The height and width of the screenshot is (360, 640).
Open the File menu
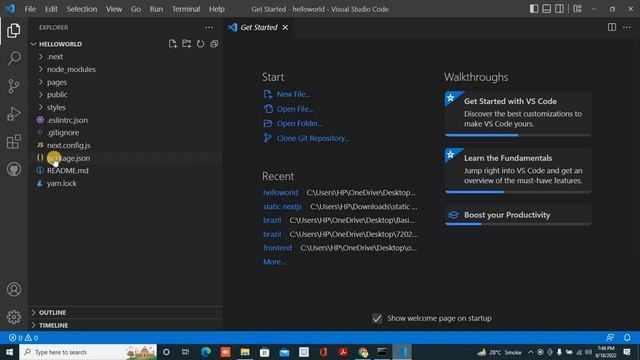pyautogui.click(x=30, y=9)
